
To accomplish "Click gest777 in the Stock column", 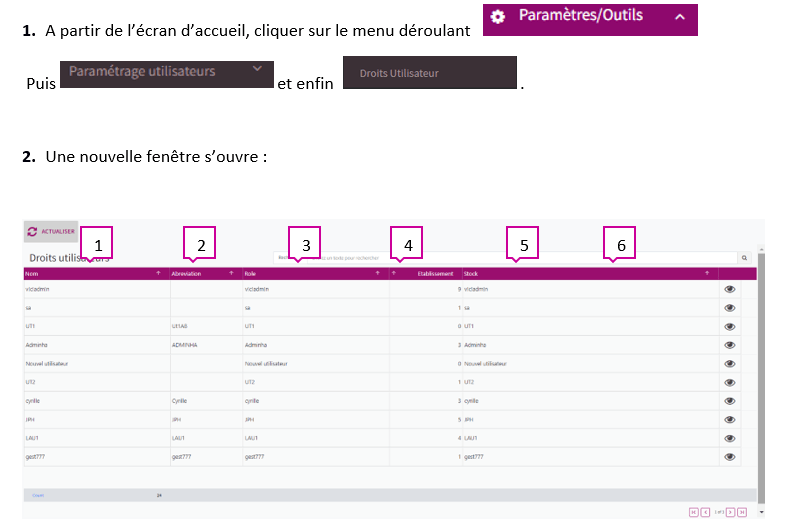I will 474,457.
